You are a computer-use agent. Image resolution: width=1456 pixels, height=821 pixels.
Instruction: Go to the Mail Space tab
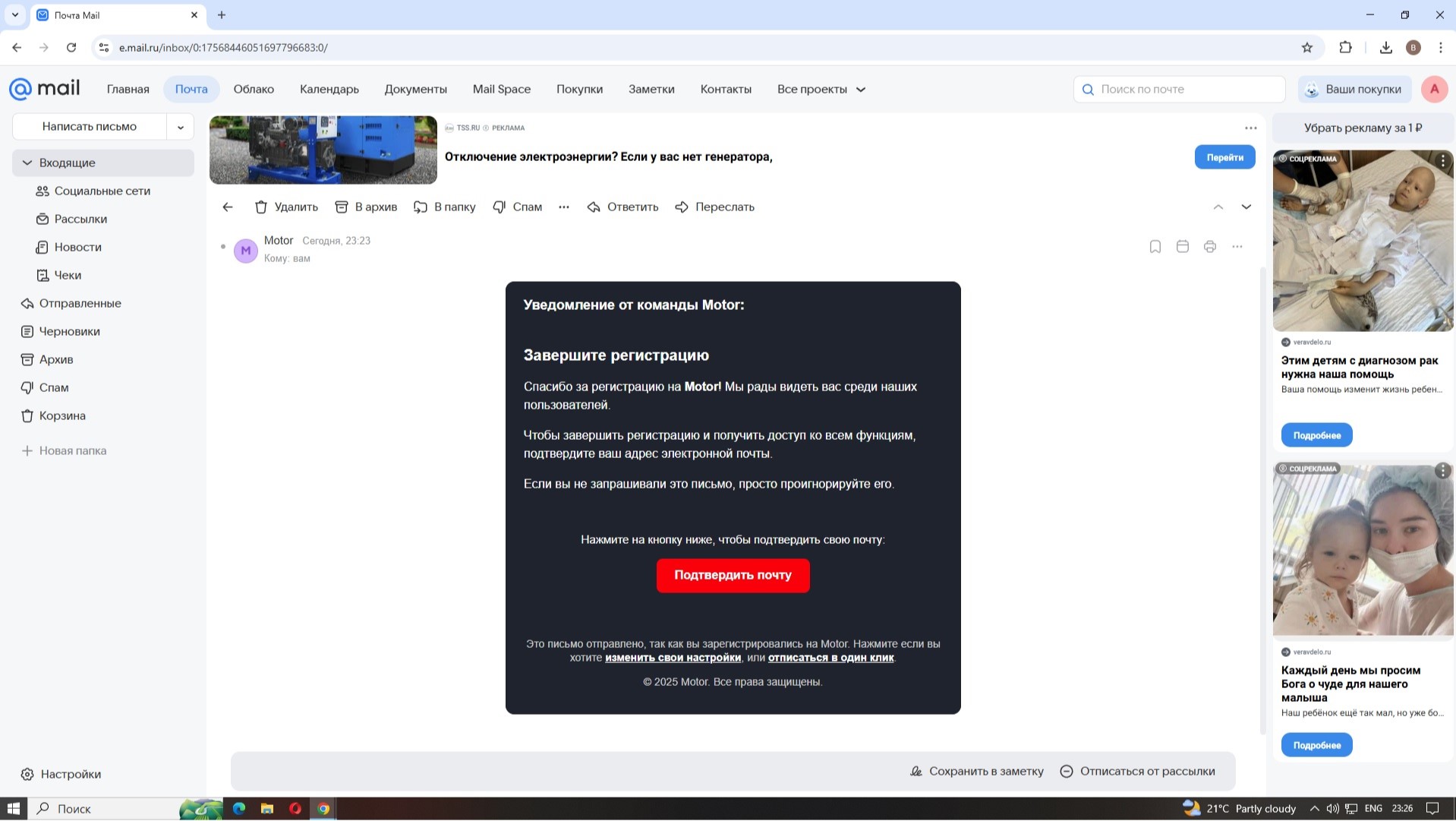[502, 89]
